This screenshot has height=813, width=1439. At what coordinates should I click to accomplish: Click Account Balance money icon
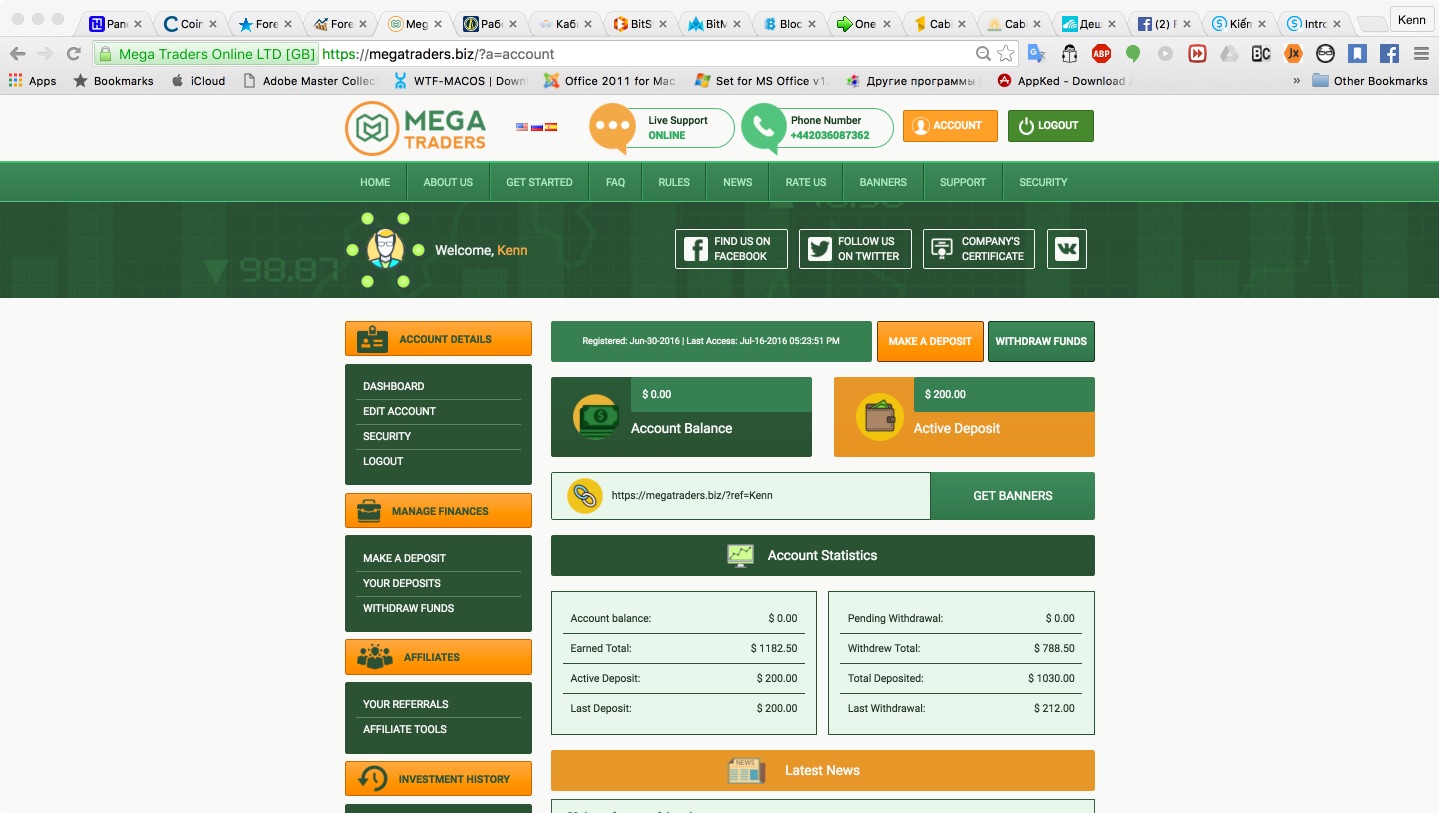click(597, 417)
